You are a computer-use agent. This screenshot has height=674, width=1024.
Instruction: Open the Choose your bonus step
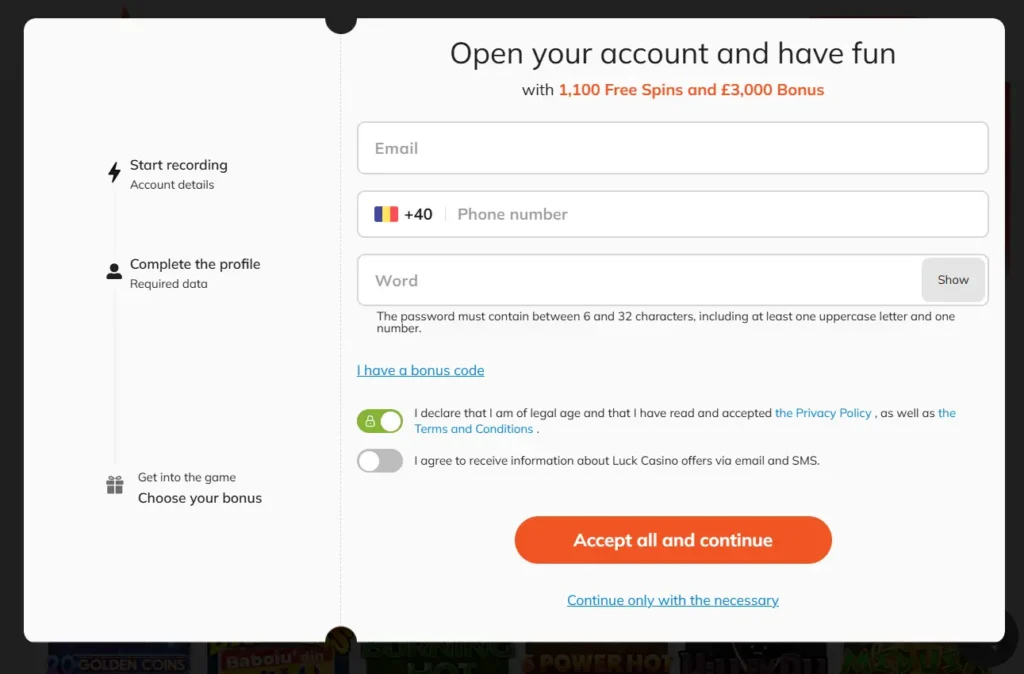click(x=200, y=497)
